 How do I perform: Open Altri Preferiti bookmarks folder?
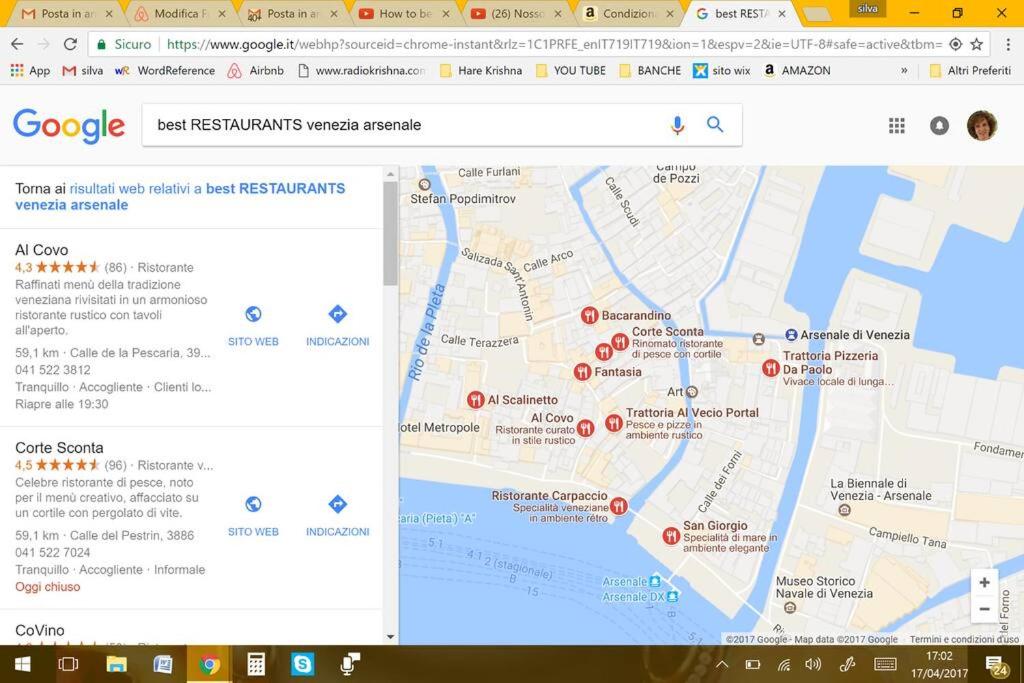pyautogui.click(x=970, y=71)
